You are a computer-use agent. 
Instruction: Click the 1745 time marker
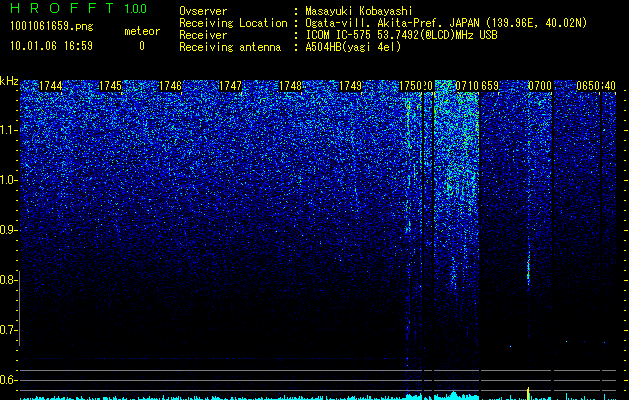tap(110, 86)
